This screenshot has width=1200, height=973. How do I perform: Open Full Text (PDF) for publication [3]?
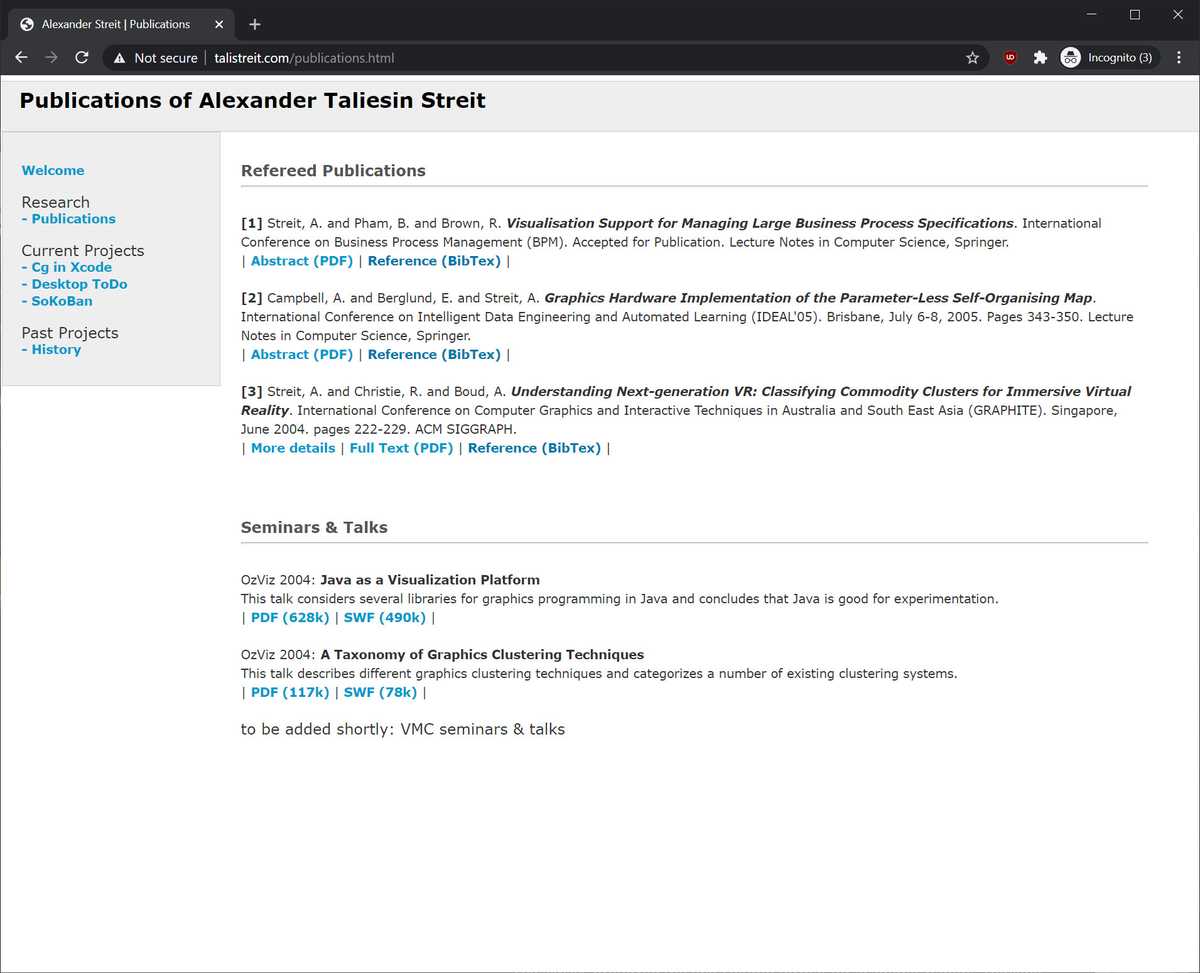coord(401,448)
